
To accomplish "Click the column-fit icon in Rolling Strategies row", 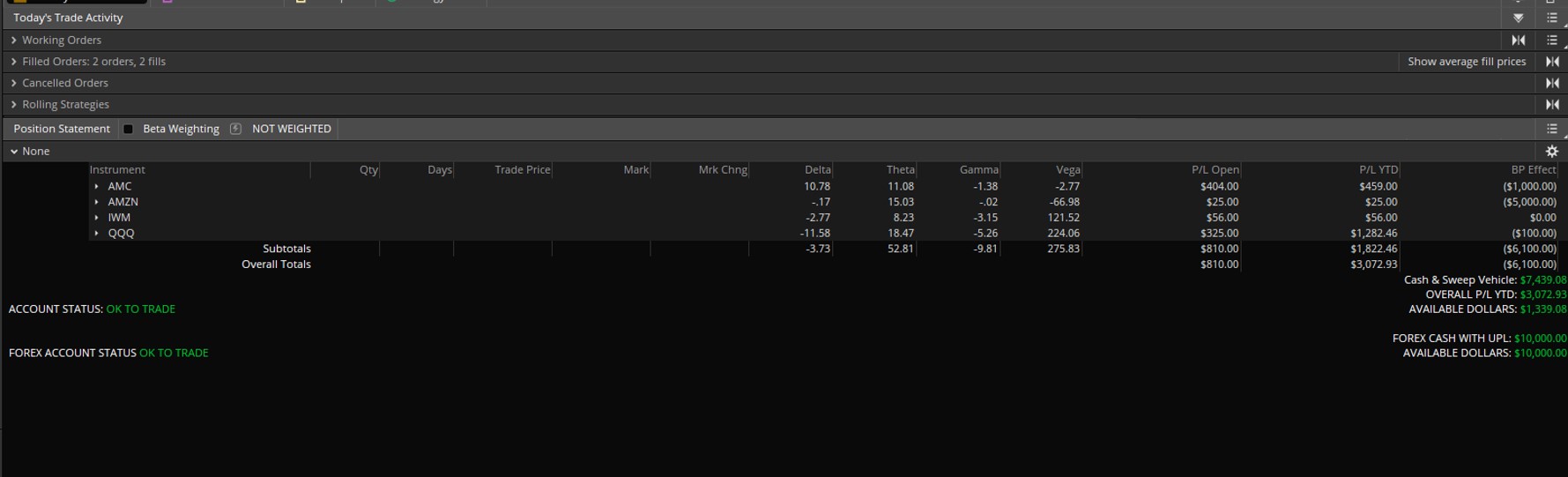I will coord(1552,105).
